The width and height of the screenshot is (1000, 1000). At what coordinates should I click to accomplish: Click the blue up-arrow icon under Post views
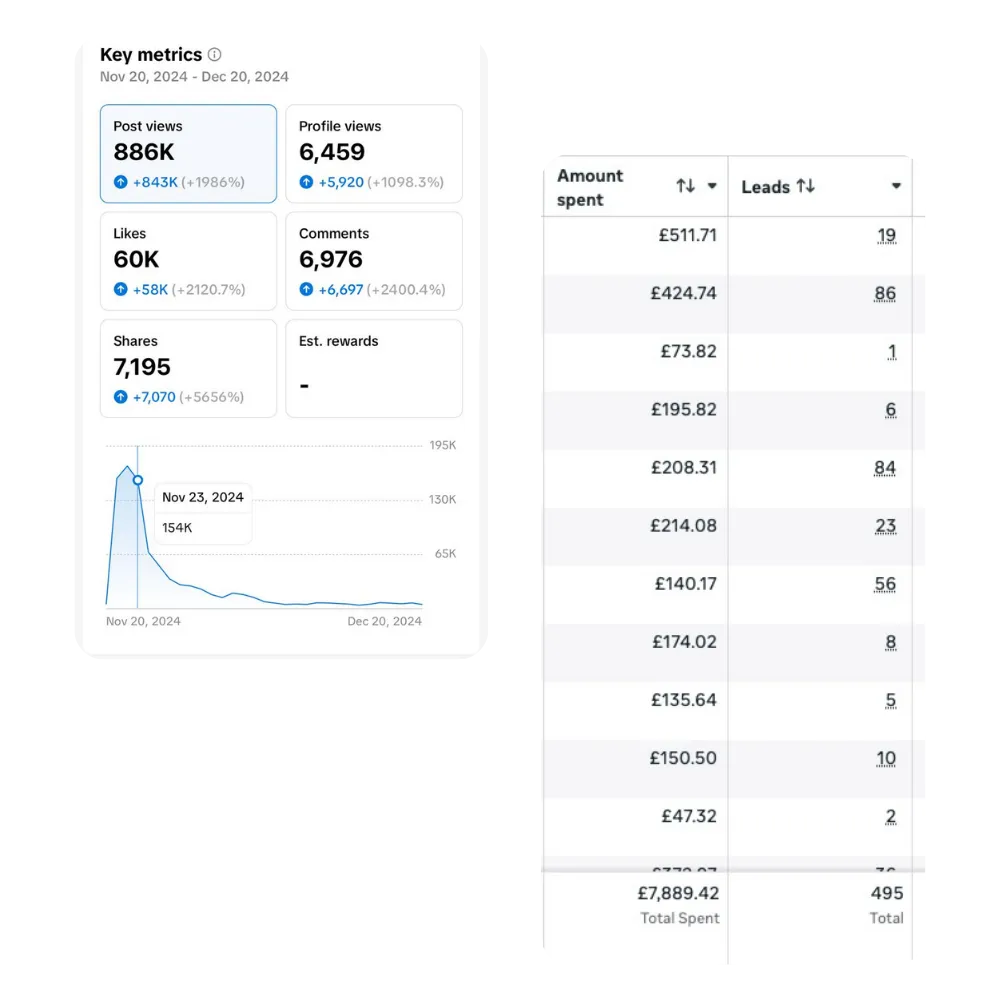[121, 182]
